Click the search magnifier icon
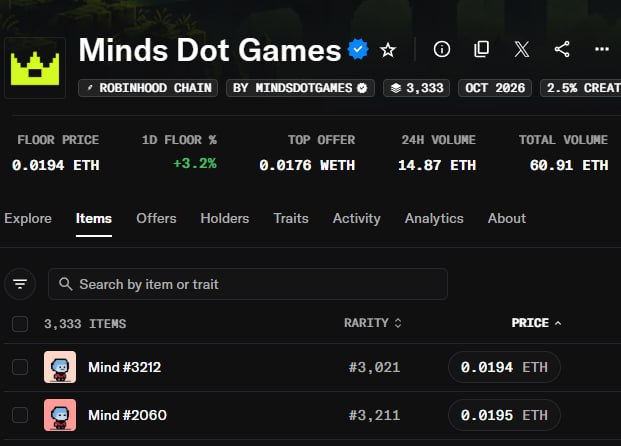 point(65,284)
